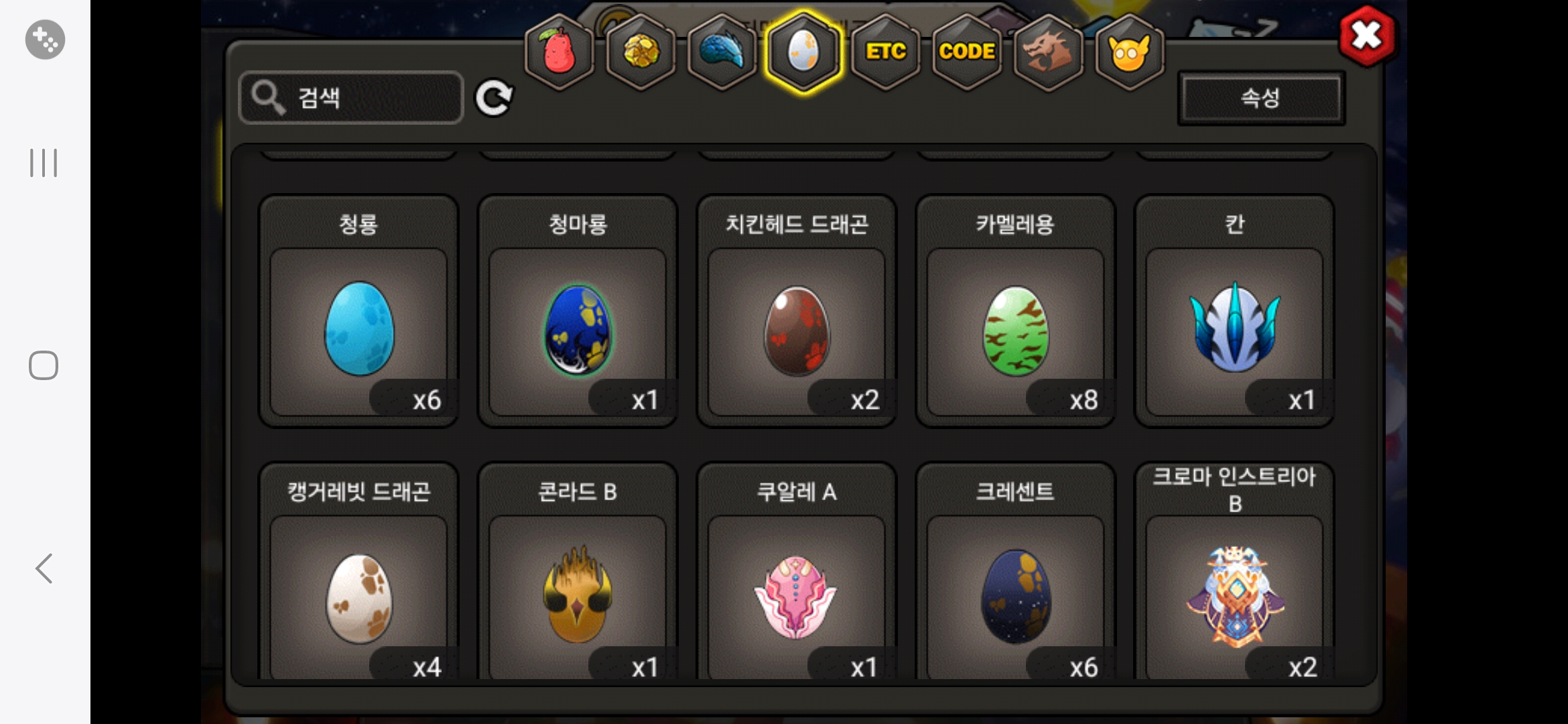Select the egg category tab

pyautogui.click(x=803, y=52)
